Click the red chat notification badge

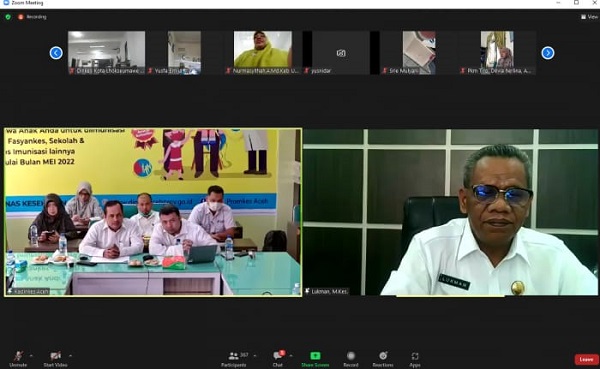click(x=282, y=353)
